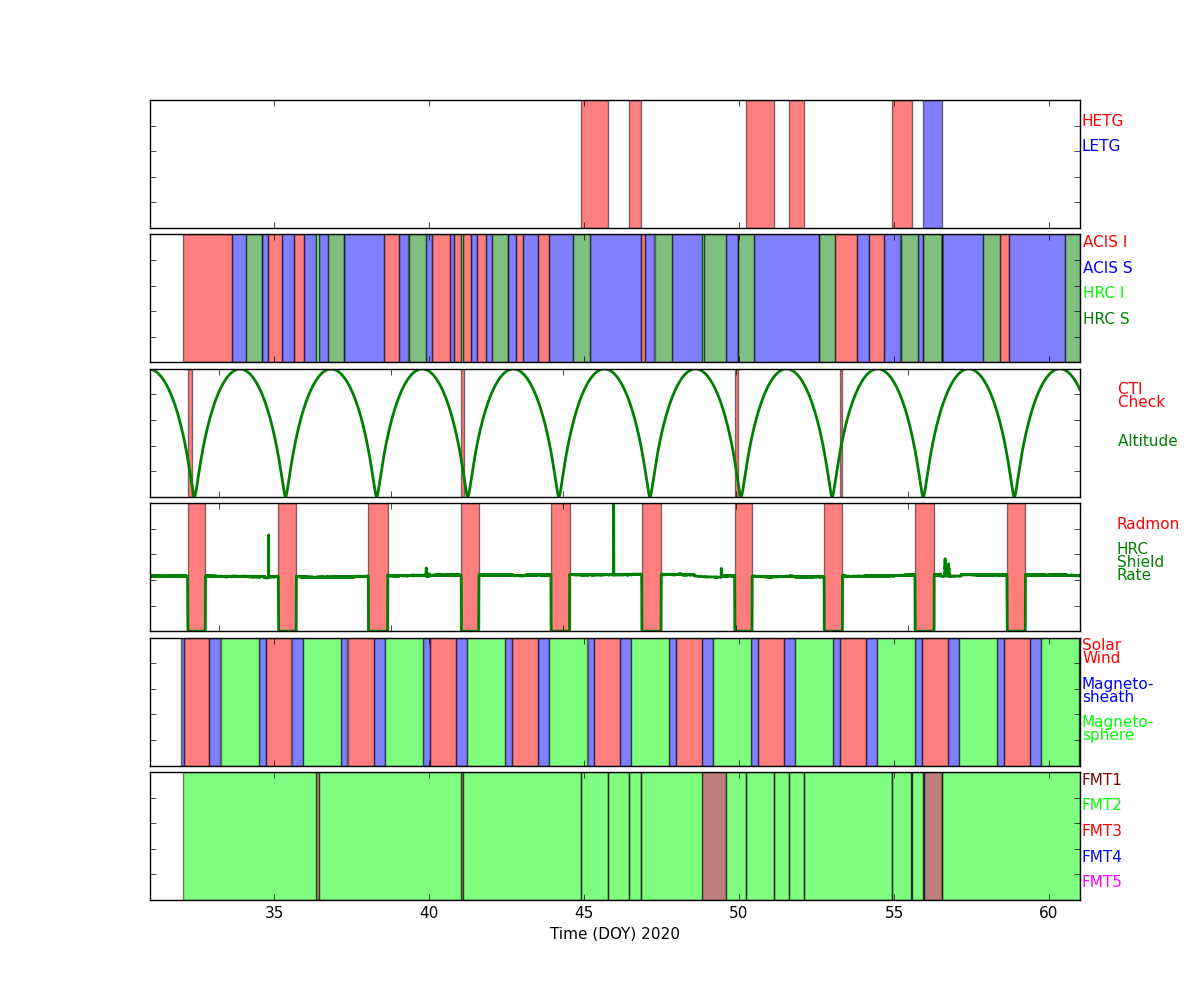Select the FMT1 legend label
1200x1000 pixels.
point(1101,780)
